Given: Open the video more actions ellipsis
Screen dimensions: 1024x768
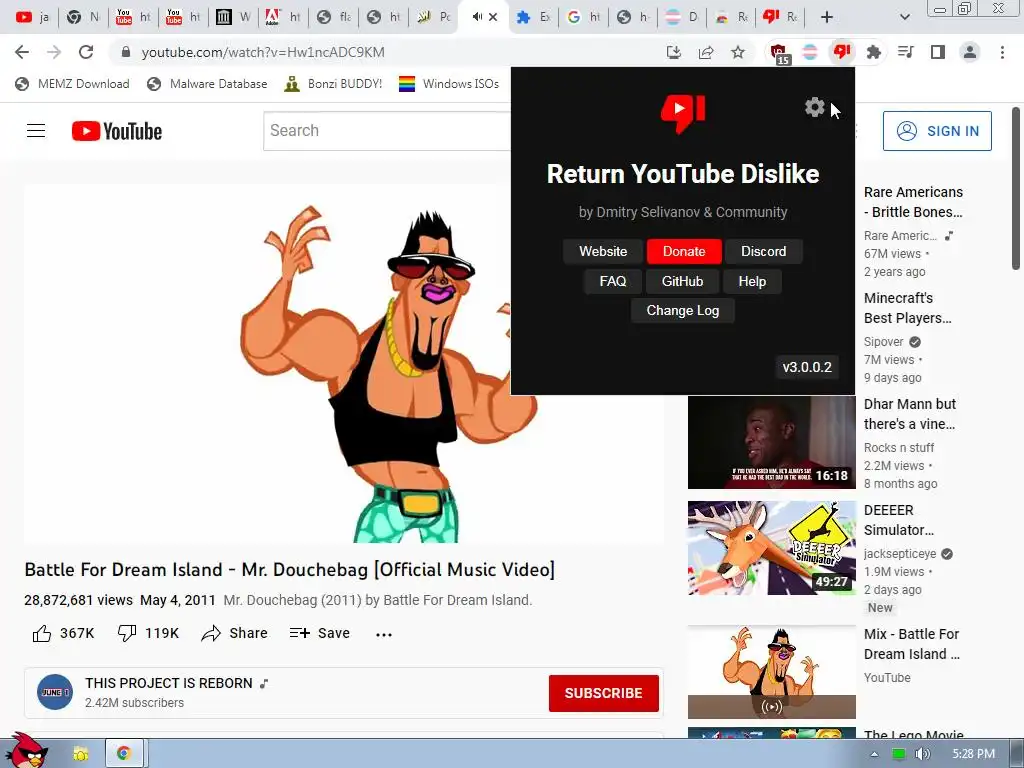Looking at the screenshot, I should pyautogui.click(x=384, y=634).
